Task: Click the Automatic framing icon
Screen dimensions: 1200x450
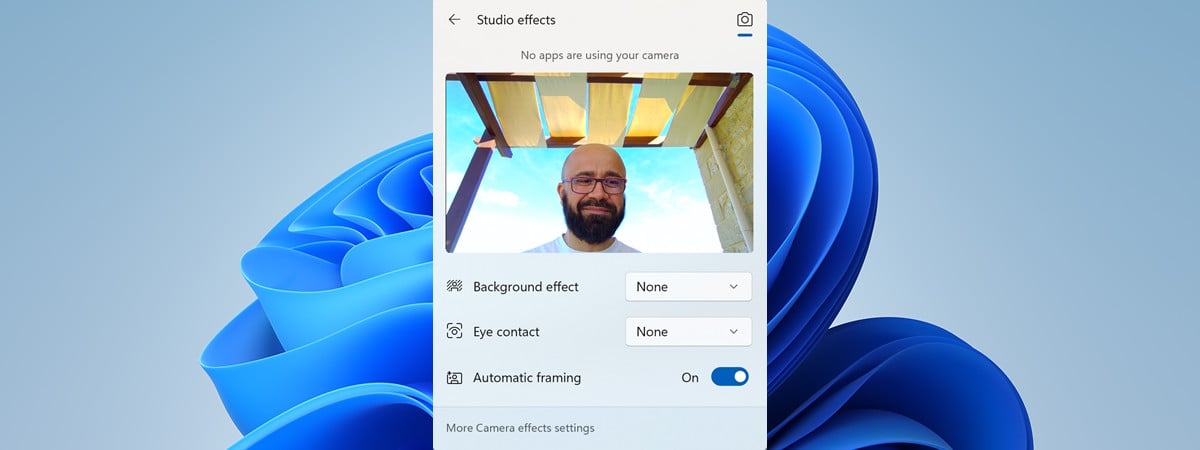Action: click(x=455, y=378)
